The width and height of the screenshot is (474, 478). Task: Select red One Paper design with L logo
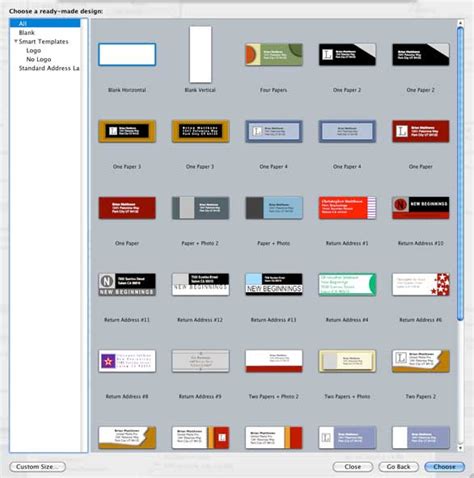click(x=421, y=131)
